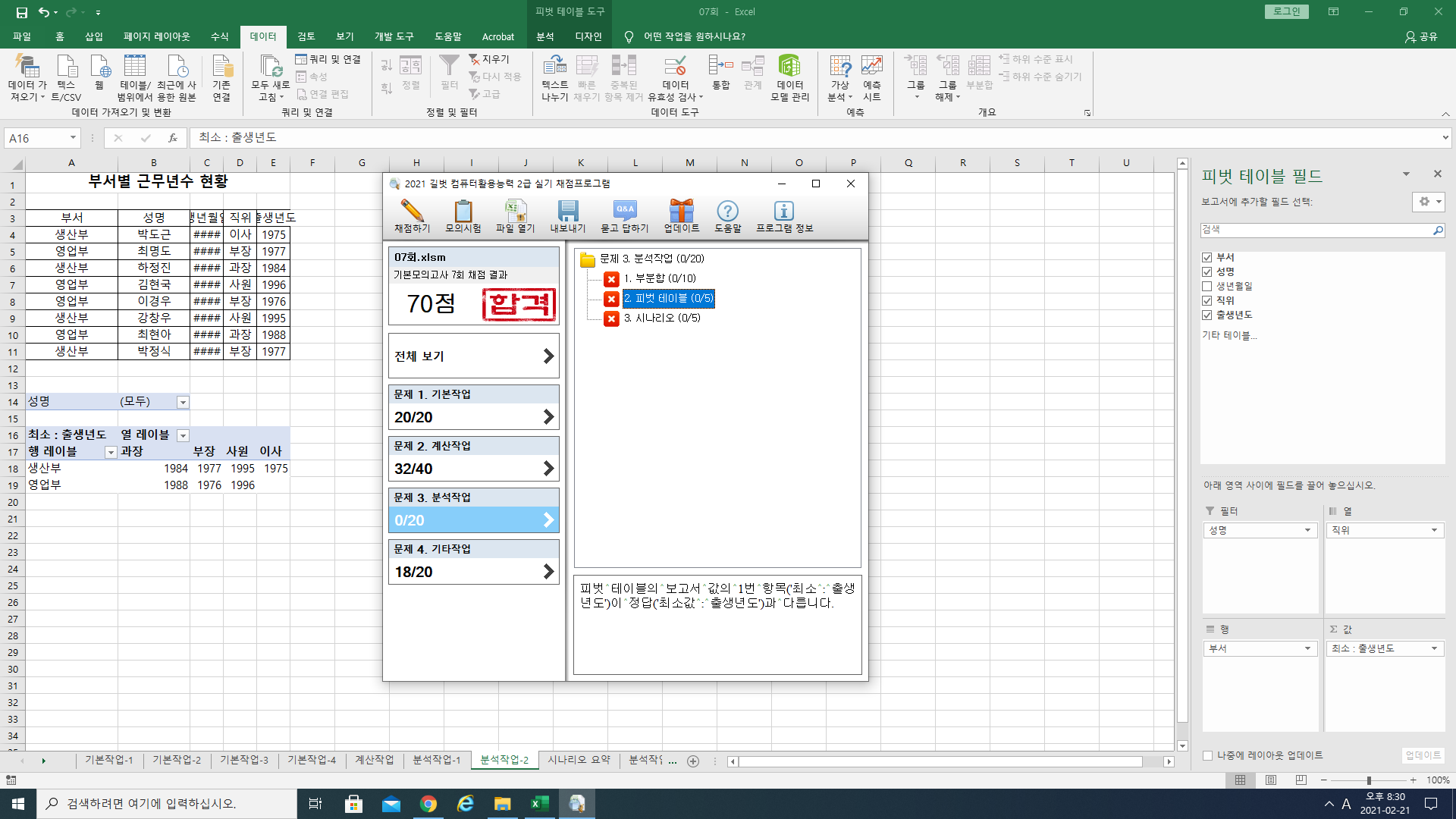Open pivot field pane gear settings
The height and width of the screenshot is (819, 1456).
(1429, 202)
